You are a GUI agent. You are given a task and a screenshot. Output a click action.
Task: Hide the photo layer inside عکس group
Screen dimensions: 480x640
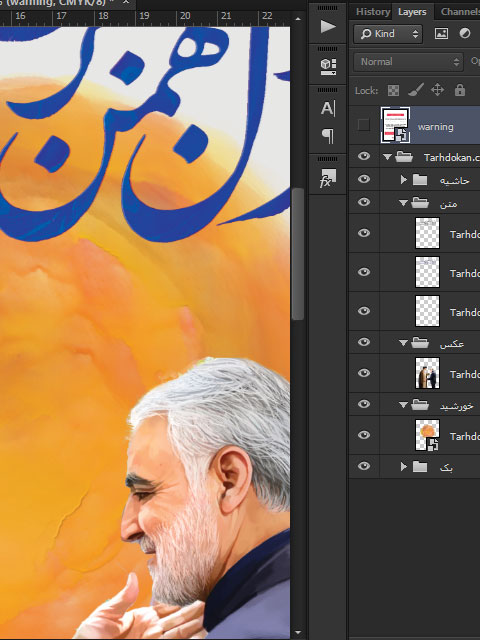tap(364, 373)
